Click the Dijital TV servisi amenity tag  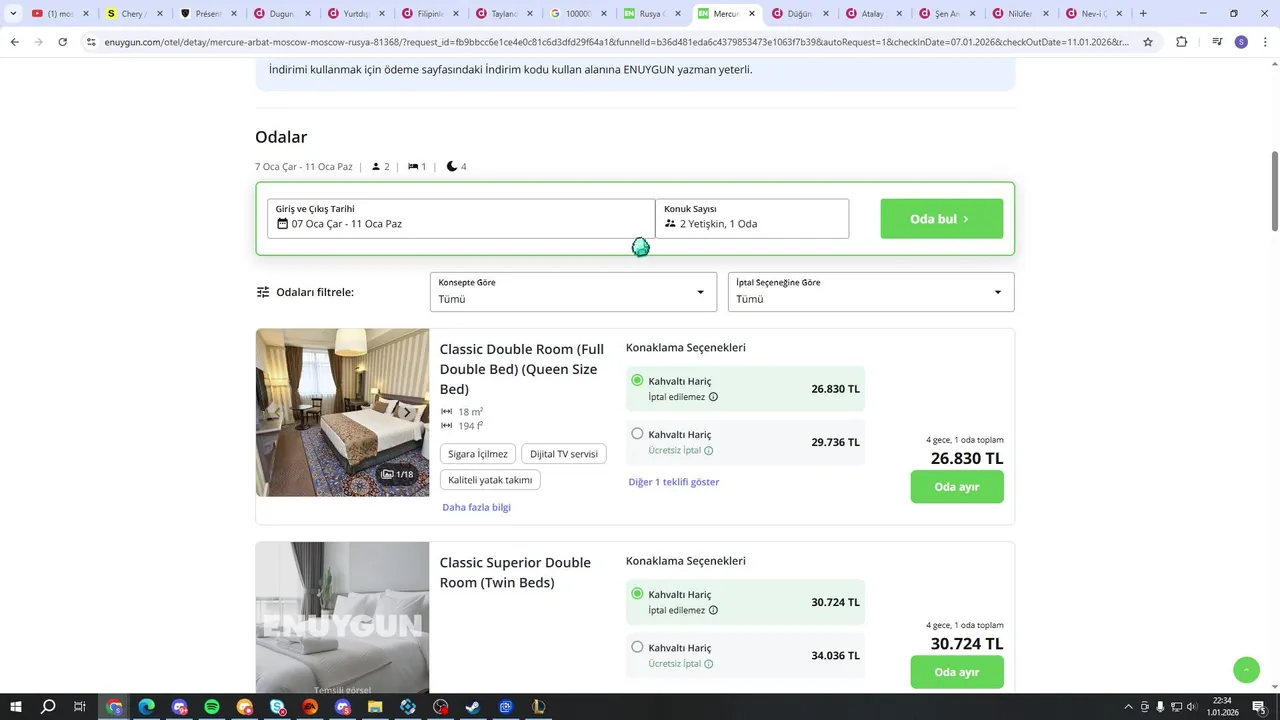564,454
